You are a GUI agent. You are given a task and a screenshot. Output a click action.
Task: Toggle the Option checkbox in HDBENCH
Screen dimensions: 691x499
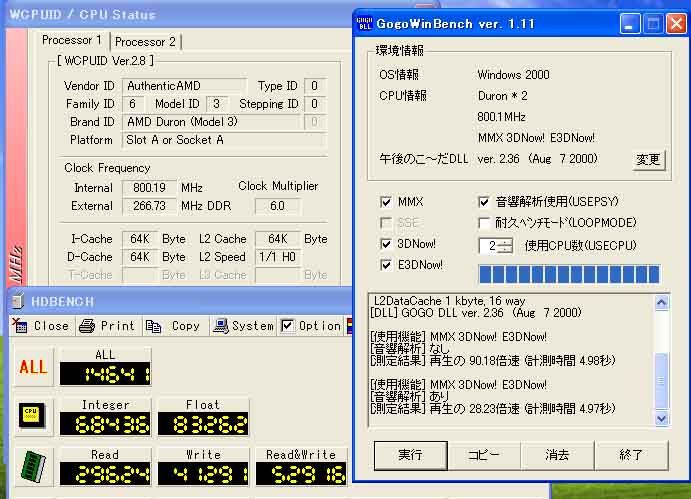pyautogui.click(x=287, y=326)
